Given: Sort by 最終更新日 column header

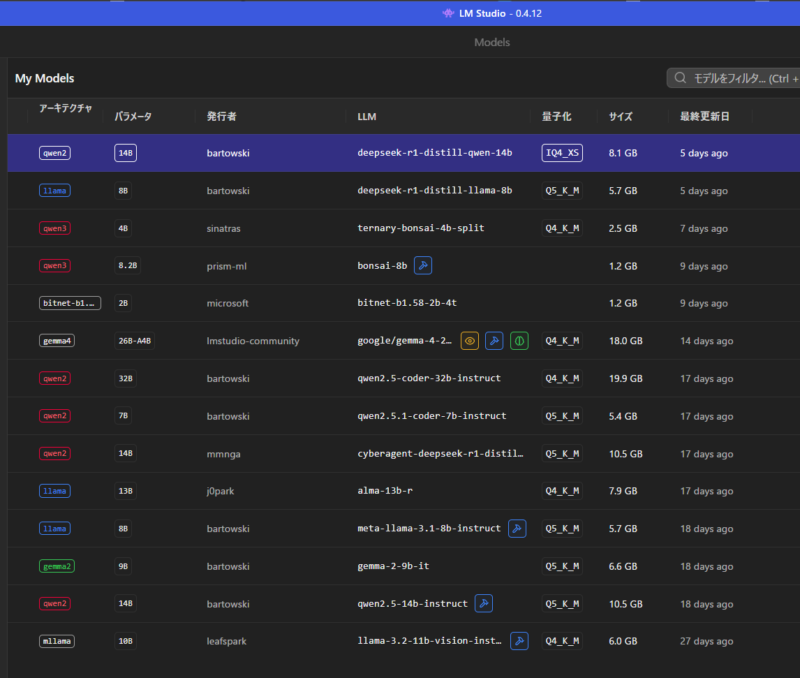Looking at the screenshot, I should (x=705, y=116).
